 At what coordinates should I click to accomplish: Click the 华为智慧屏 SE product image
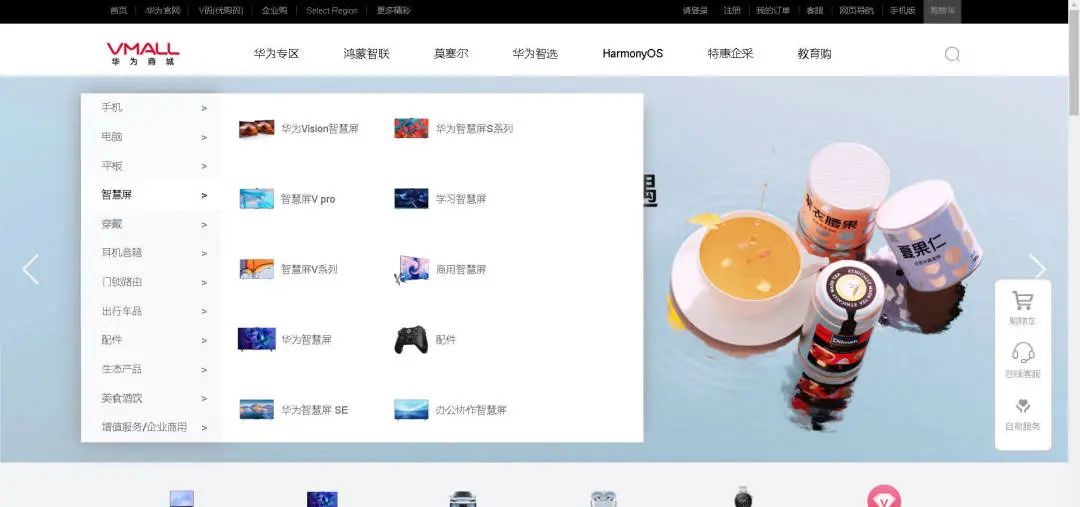(256, 409)
